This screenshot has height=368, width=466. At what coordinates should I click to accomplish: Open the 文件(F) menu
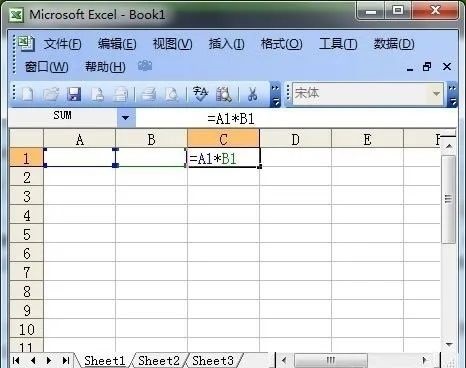point(62,44)
